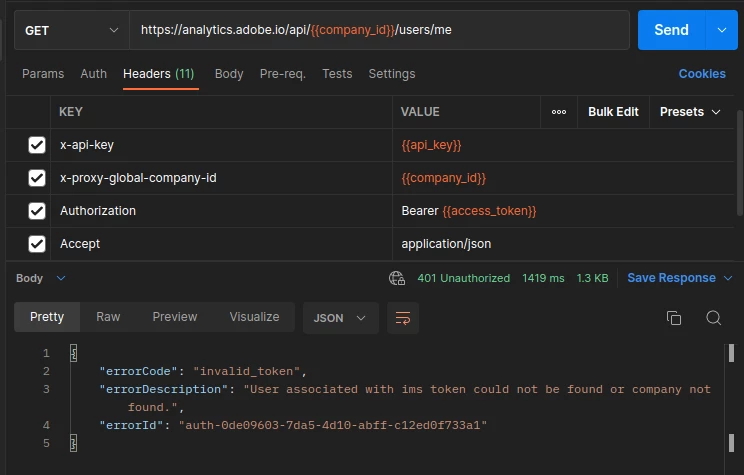This screenshot has height=475, width=744.
Task: Click the VALUE column header
Action: [420, 112]
